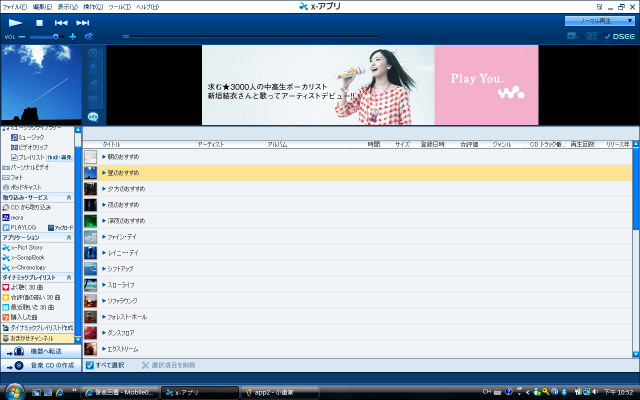The height and width of the screenshot is (400, 640).
Task: Open the ノーマル再生 playback mode dropdown
Action: click(600, 20)
